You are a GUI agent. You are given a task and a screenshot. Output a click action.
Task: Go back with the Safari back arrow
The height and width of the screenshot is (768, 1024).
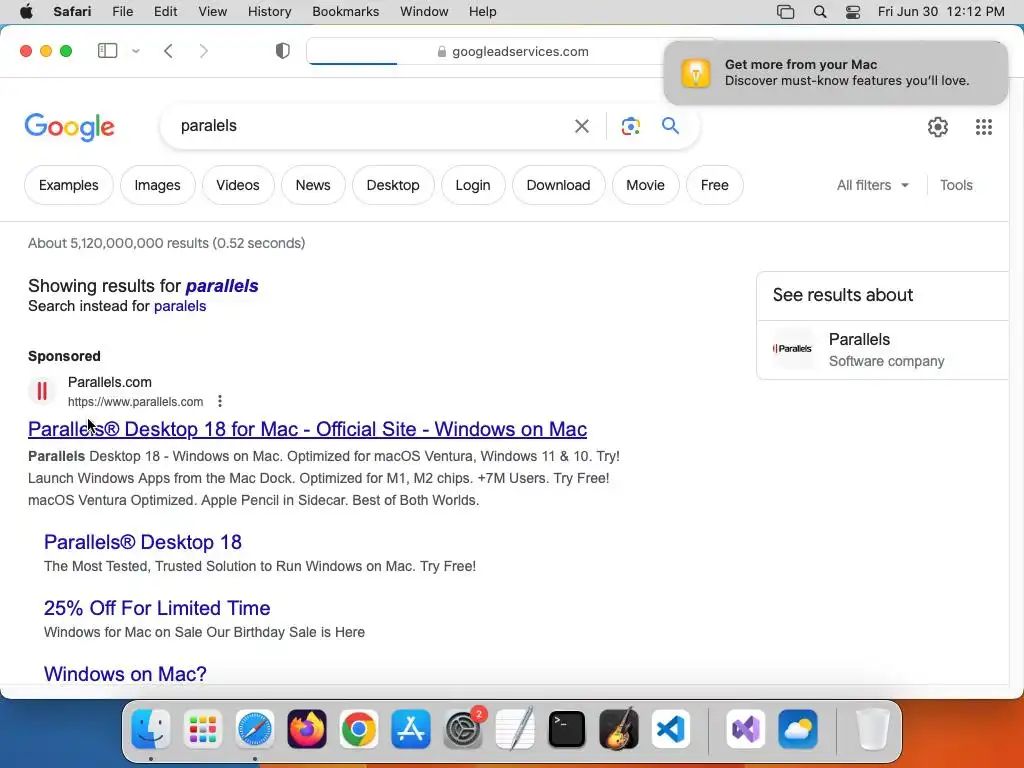click(168, 51)
